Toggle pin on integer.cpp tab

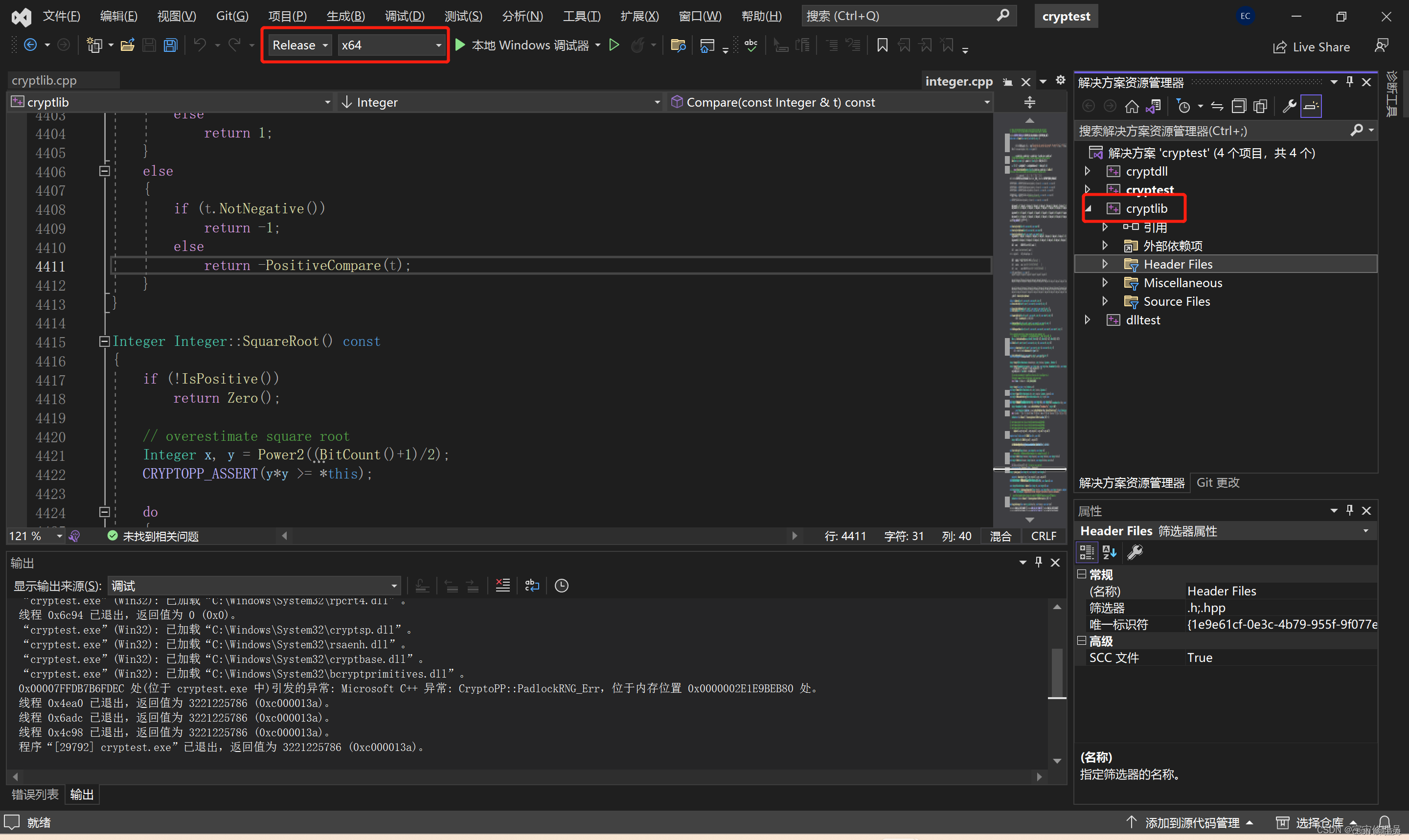(1008, 82)
